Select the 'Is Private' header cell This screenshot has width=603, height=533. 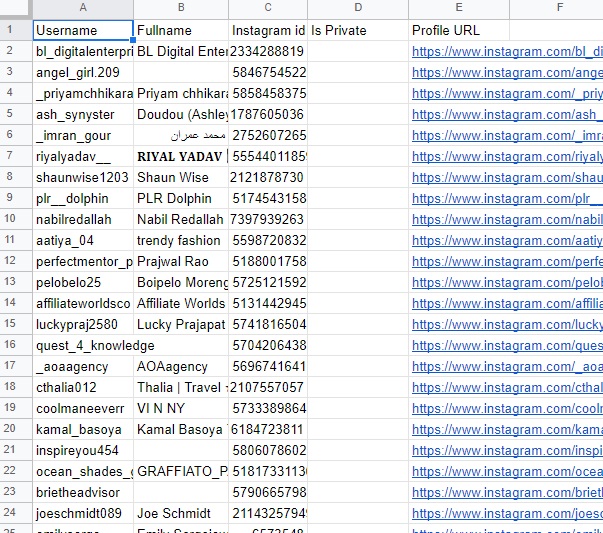[x=357, y=30]
